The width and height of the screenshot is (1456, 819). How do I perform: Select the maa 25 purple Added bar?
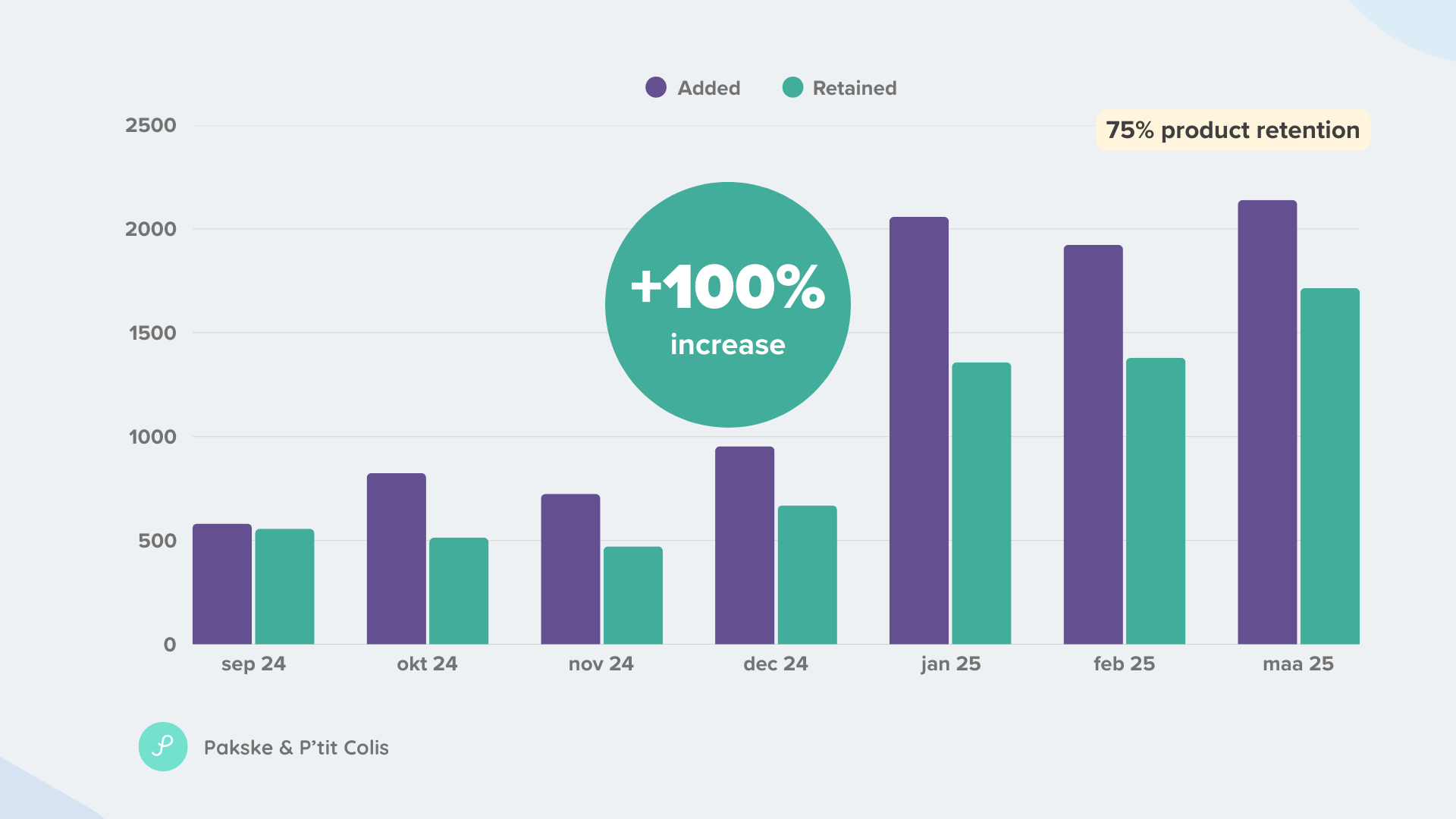click(x=1267, y=422)
